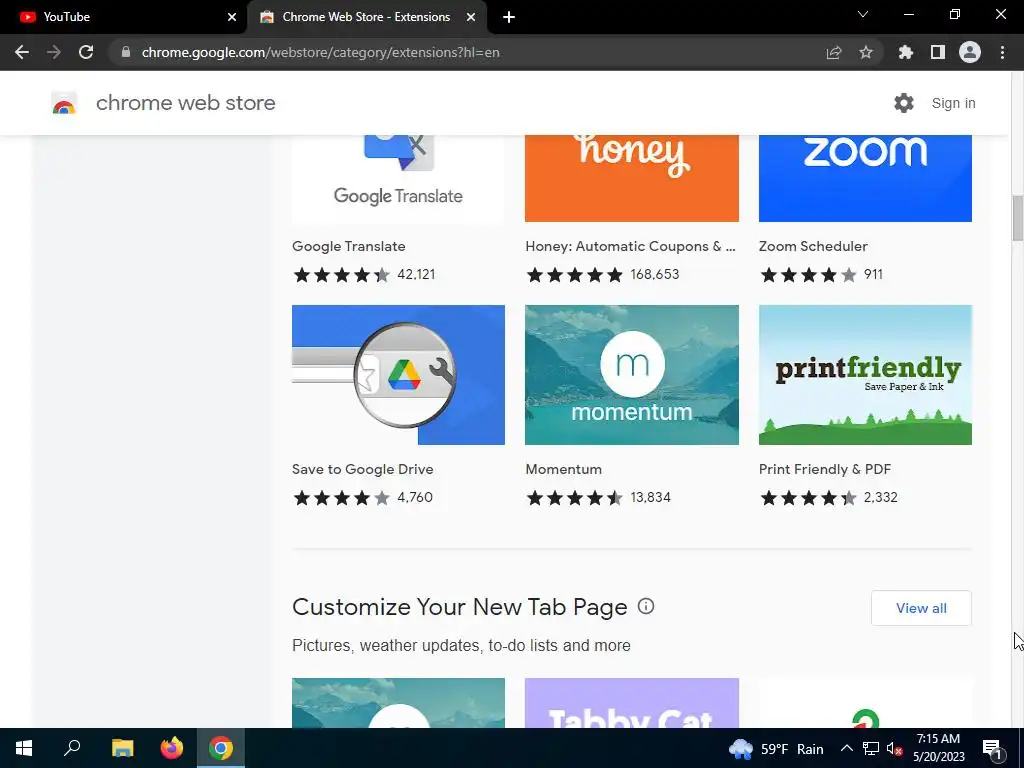This screenshot has width=1024, height=768.
Task: Open the Honey extension thumbnail
Action: pos(632,178)
